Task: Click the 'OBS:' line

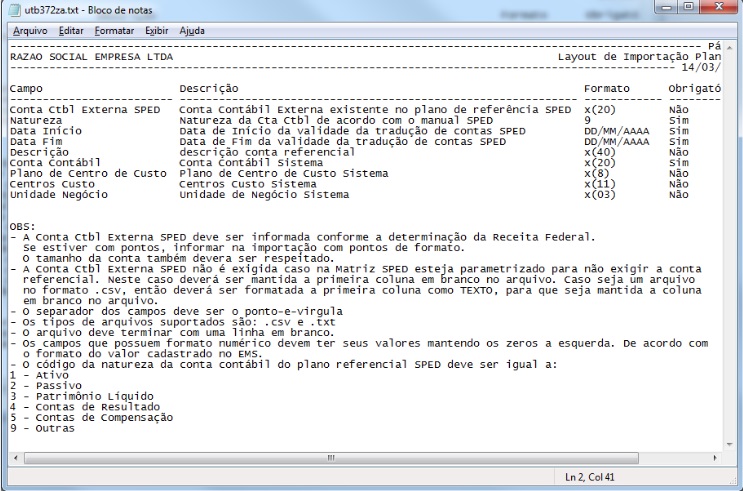Action: [x=23, y=227]
